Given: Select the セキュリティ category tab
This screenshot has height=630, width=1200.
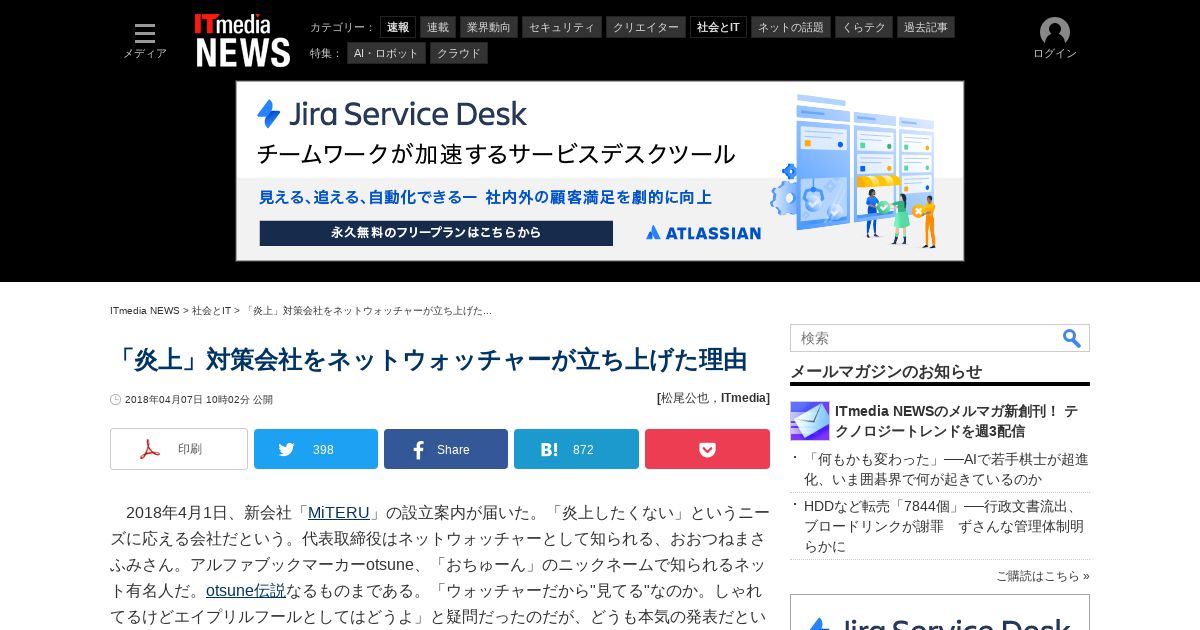Looking at the screenshot, I should [562, 27].
